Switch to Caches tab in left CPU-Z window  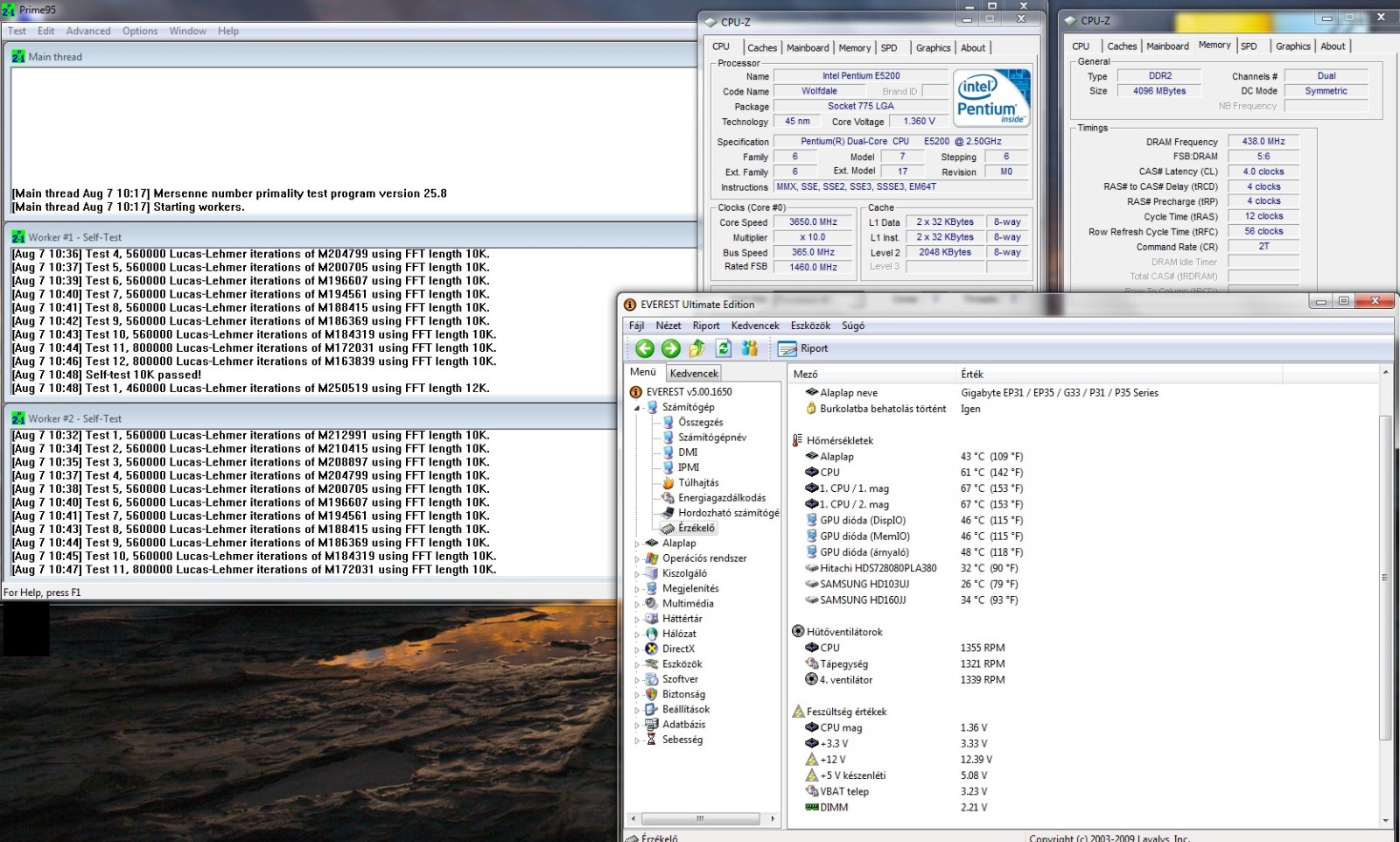coord(762,48)
